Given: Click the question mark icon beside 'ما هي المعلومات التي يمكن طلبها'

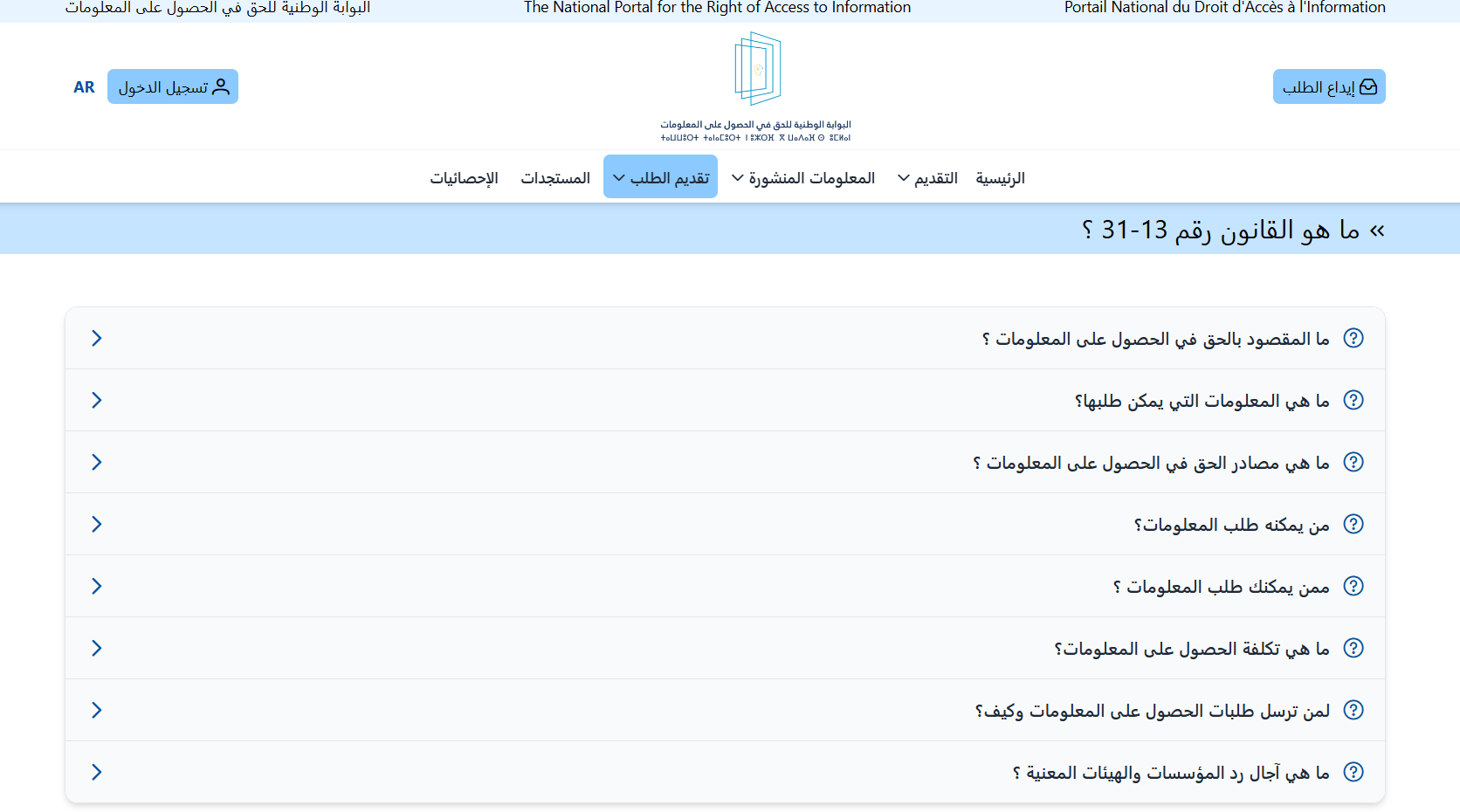Looking at the screenshot, I should tap(1353, 400).
